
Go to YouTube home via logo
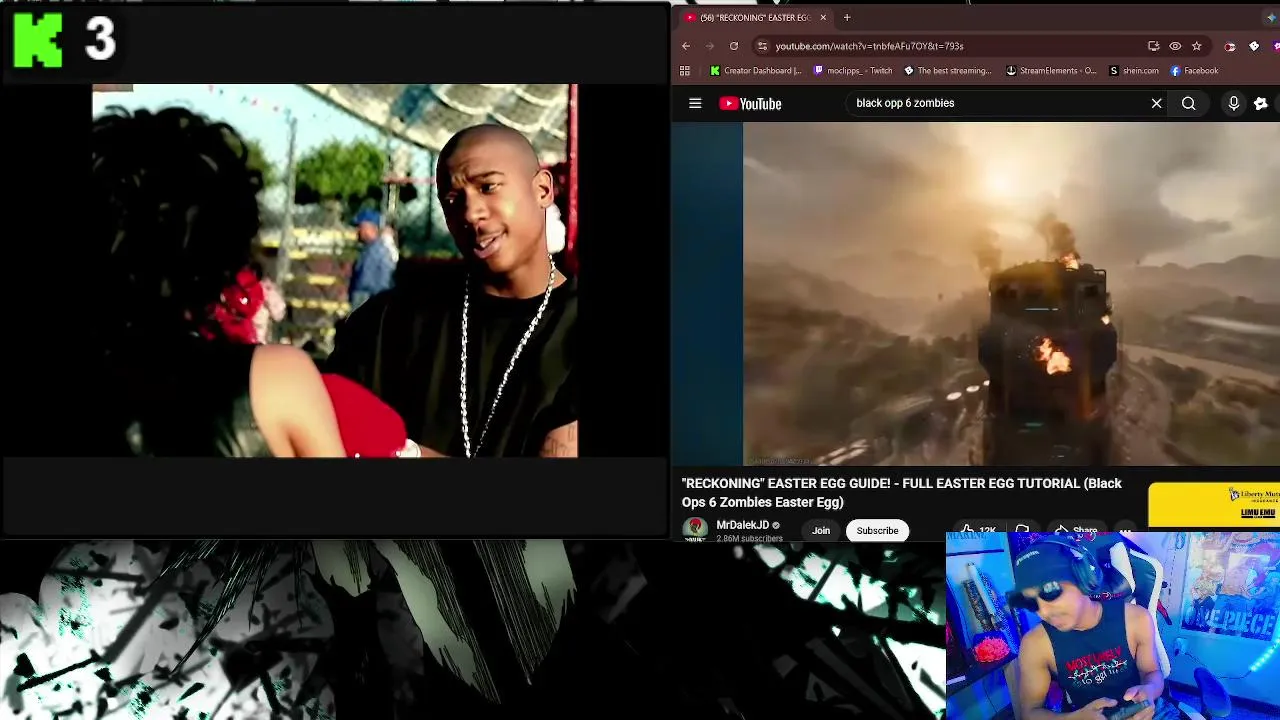click(x=750, y=104)
